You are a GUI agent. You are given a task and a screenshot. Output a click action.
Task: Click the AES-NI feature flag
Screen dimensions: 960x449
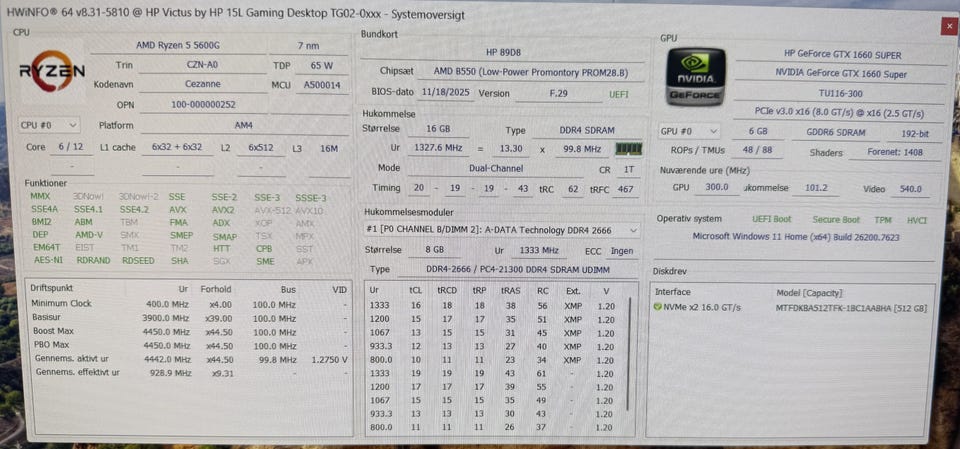point(47,260)
